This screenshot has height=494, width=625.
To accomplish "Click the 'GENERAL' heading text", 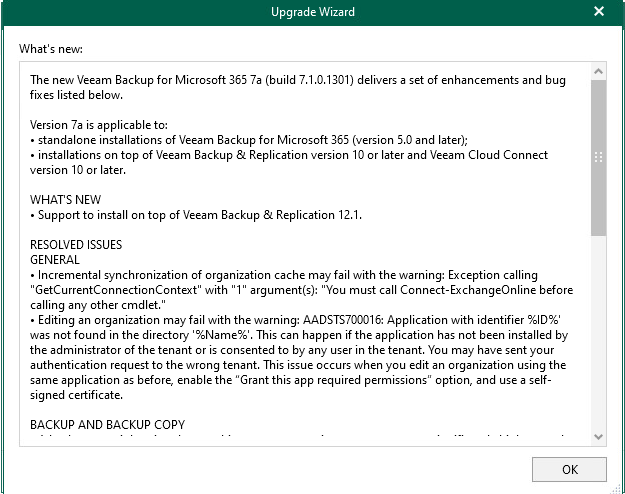I will [x=55, y=260].
